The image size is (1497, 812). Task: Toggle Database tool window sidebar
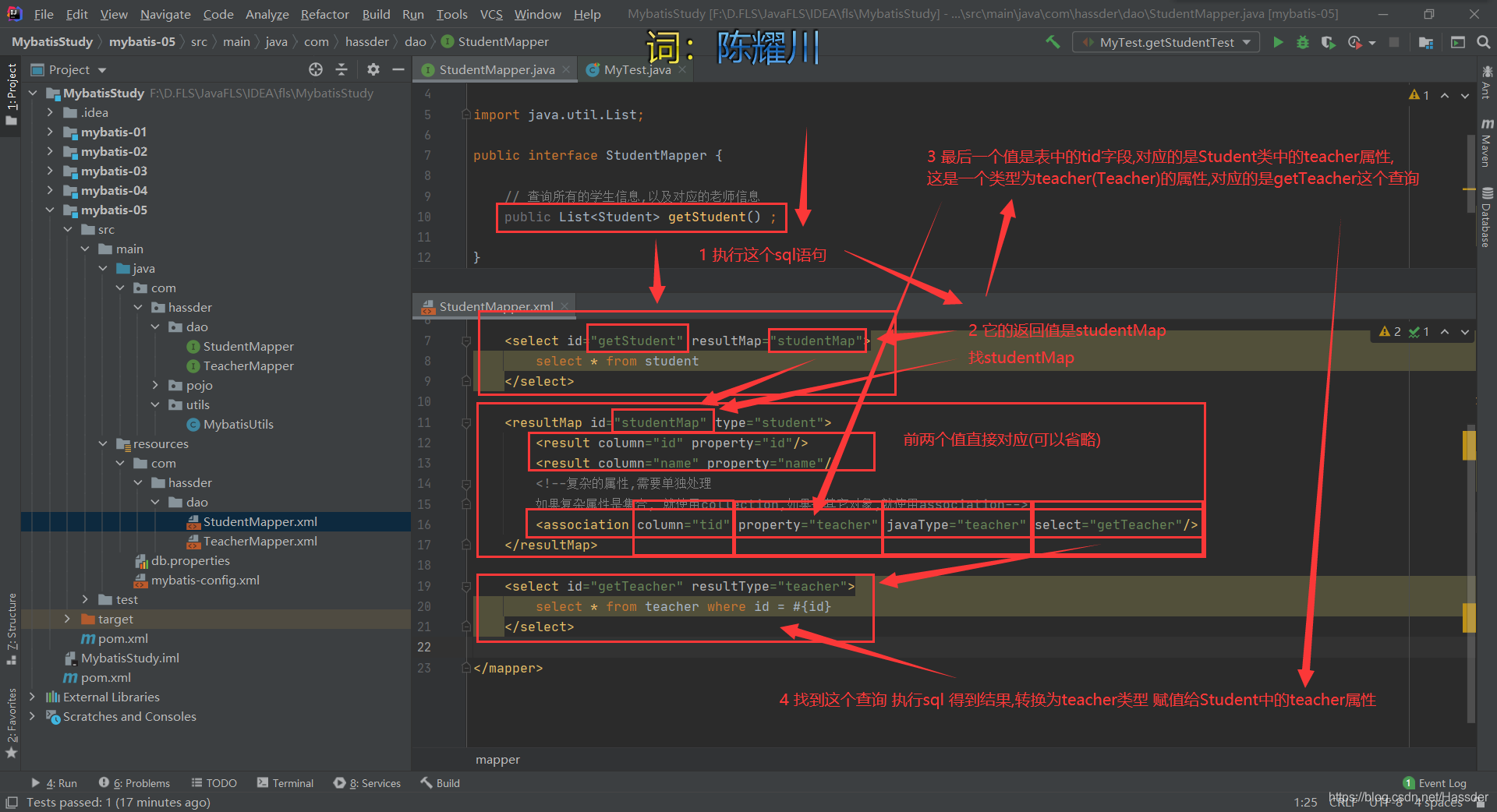click(1487, 217)
